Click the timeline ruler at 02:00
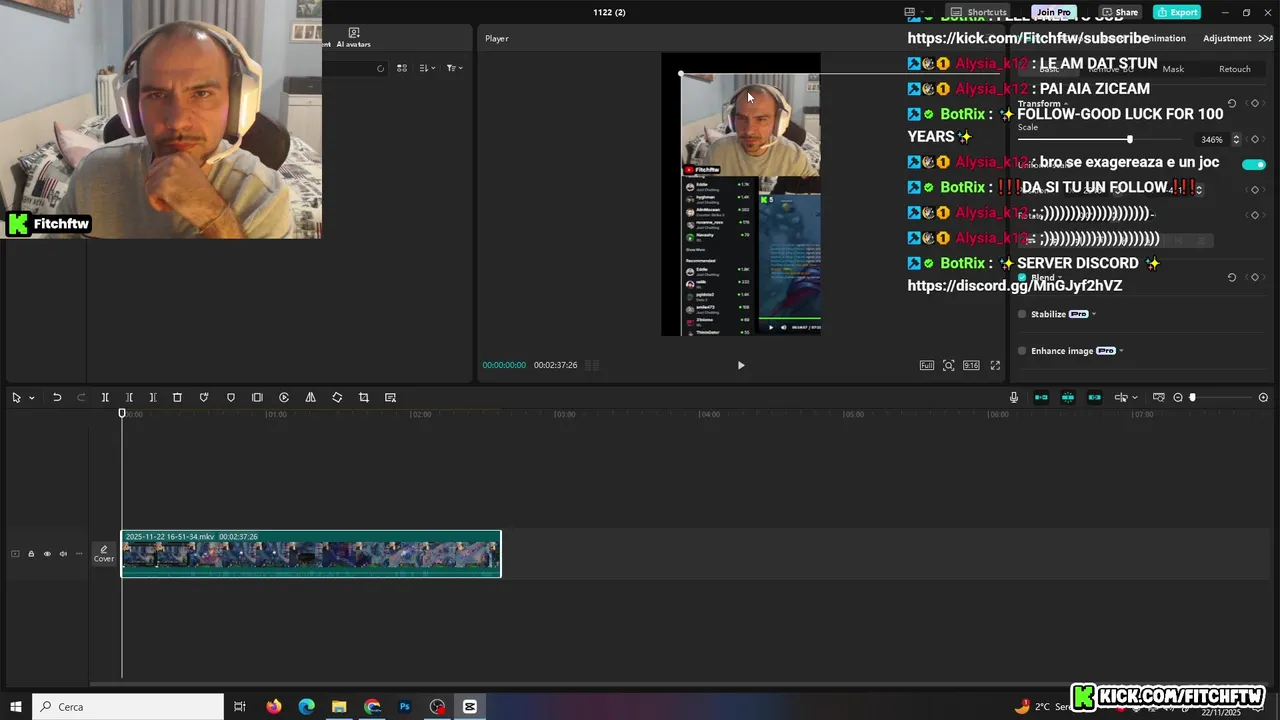 (421, 414)
